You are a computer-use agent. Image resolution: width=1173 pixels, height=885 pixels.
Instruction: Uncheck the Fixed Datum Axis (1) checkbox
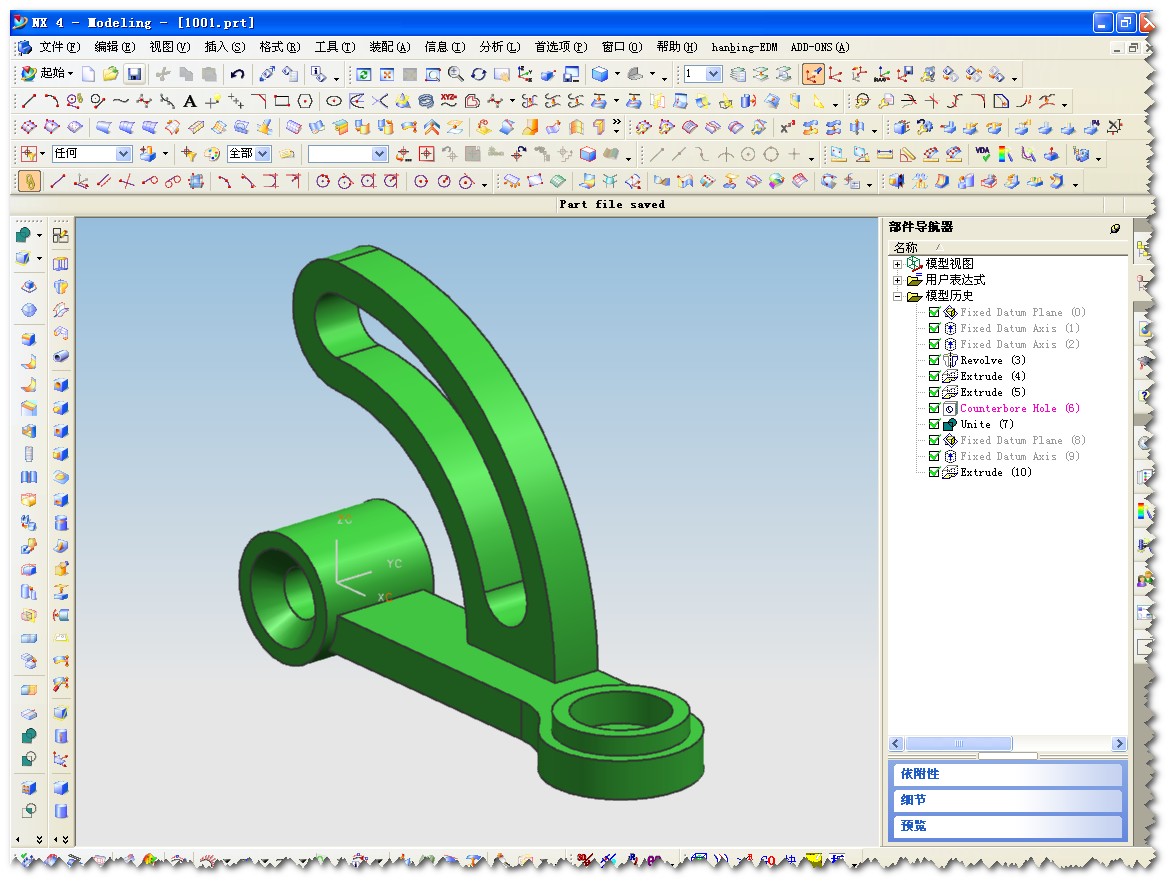click(934, 328)
